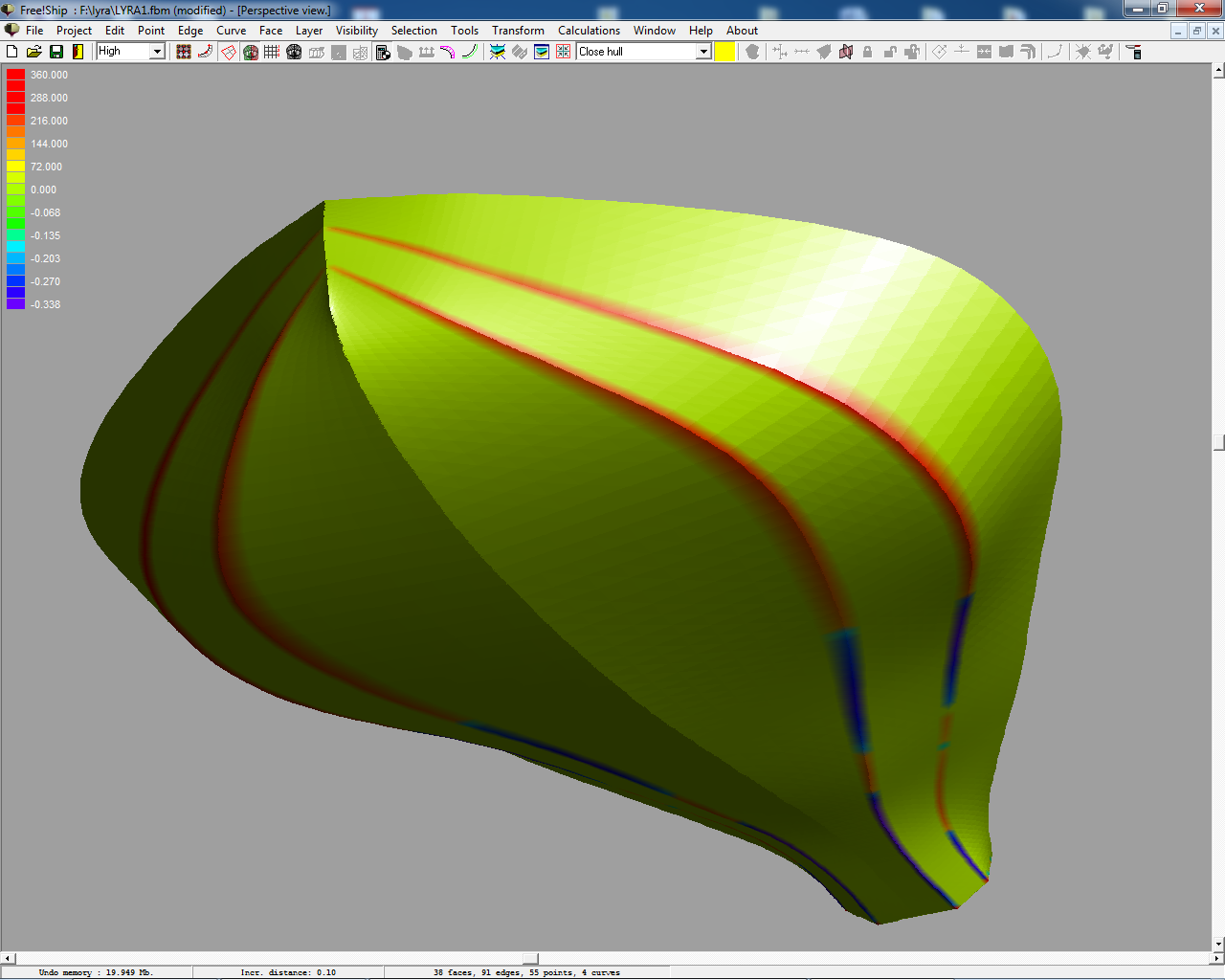Click the exit door icon in the toolbar
The height and width of the screenshot is (980, 1225).
(78, 52)
